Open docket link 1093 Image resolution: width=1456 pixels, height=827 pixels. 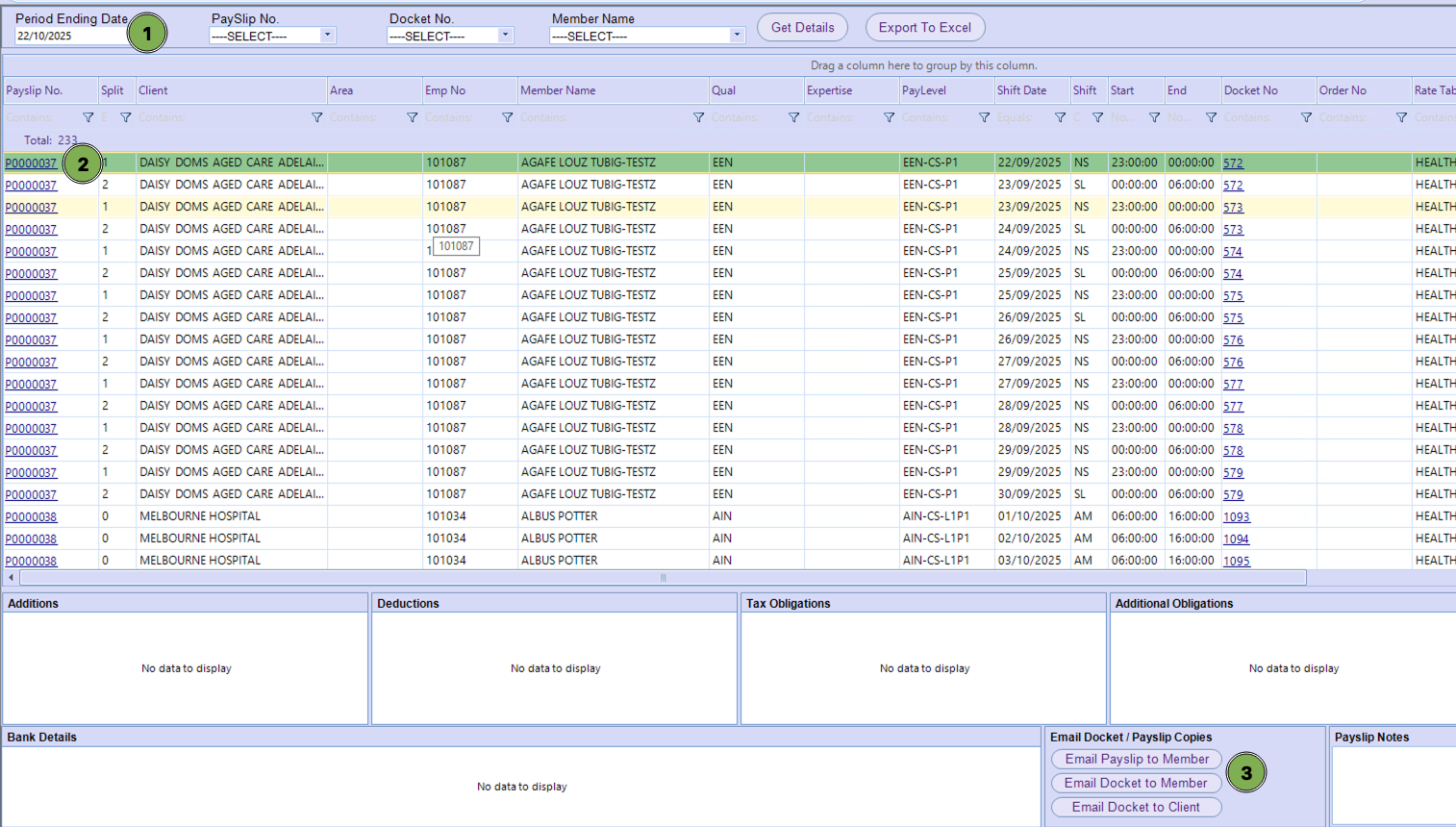tap(1236, 517)
